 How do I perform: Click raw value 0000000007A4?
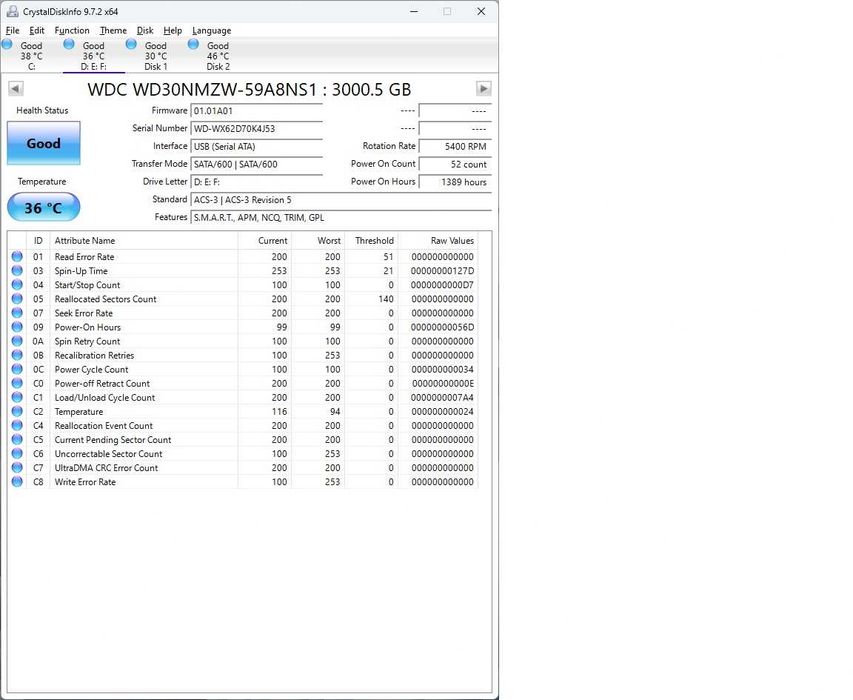coord(442,398)
